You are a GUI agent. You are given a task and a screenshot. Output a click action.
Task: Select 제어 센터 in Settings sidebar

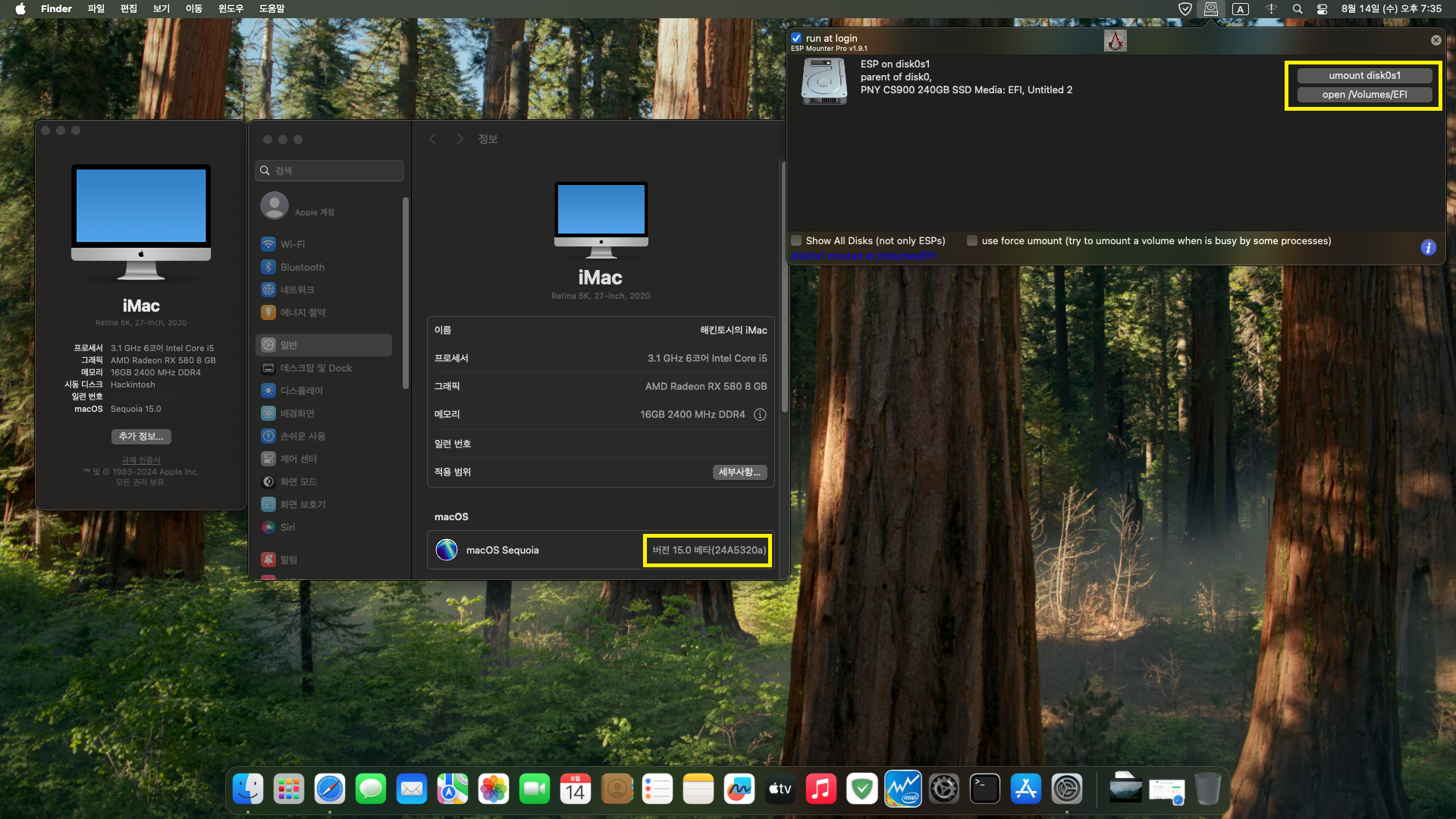click(x=324, y=459)
